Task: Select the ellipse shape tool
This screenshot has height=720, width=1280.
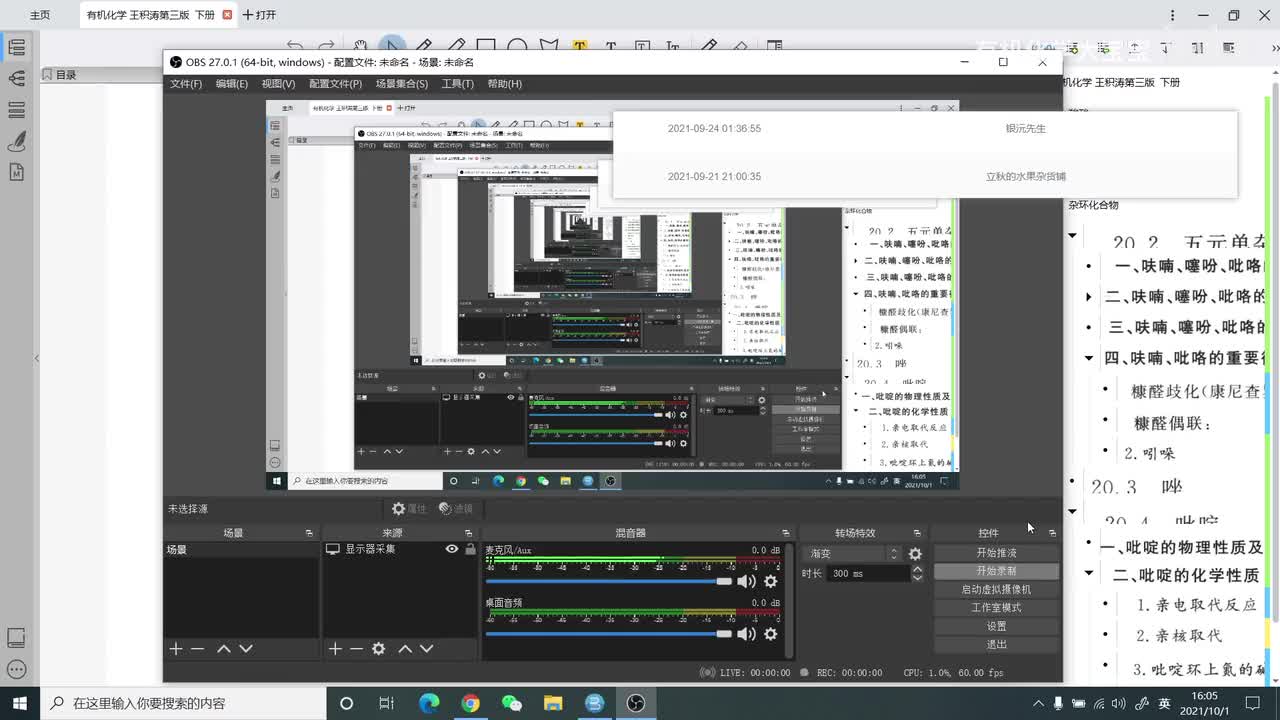Action: click(517, 46)
